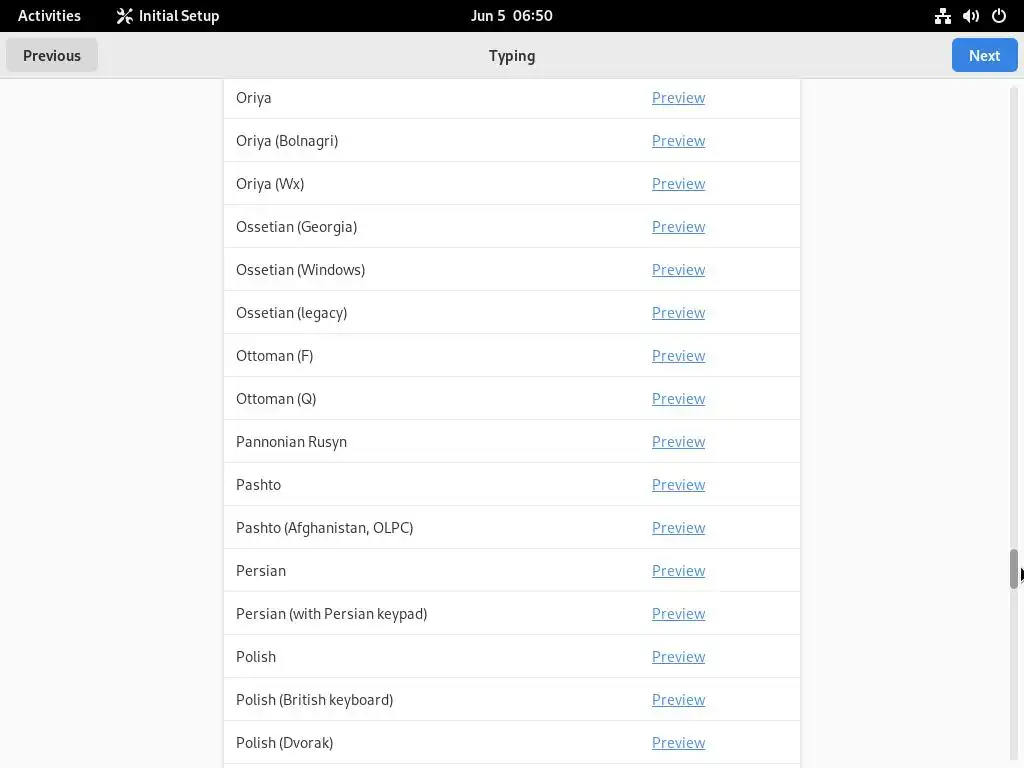Select Persian (with Persian keypad) row
The image size is (1024, 768).
331,614
